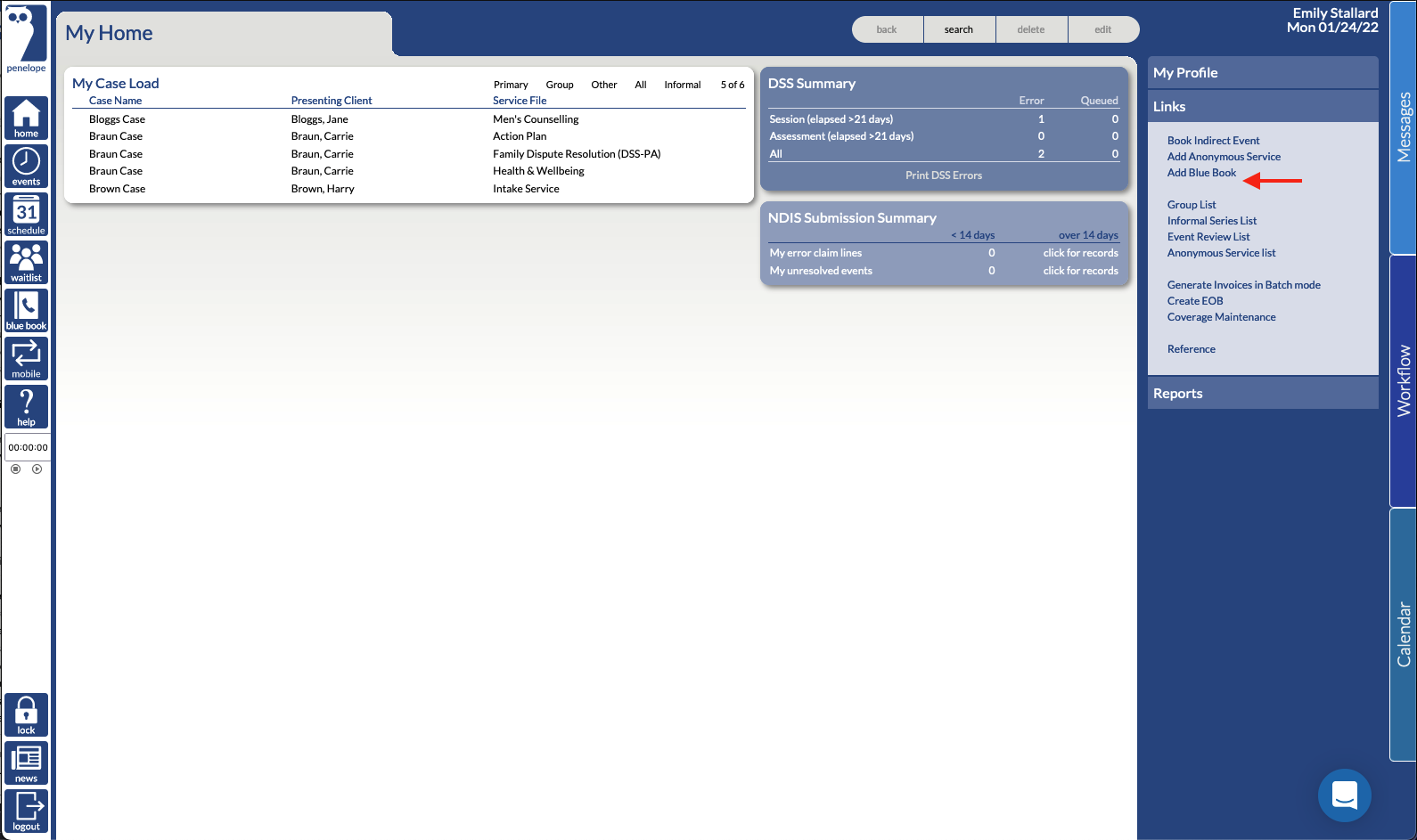Click the delete button
Image resolution: width=1417 pixels, height=840 pixels.
(x=1031, y=29)
